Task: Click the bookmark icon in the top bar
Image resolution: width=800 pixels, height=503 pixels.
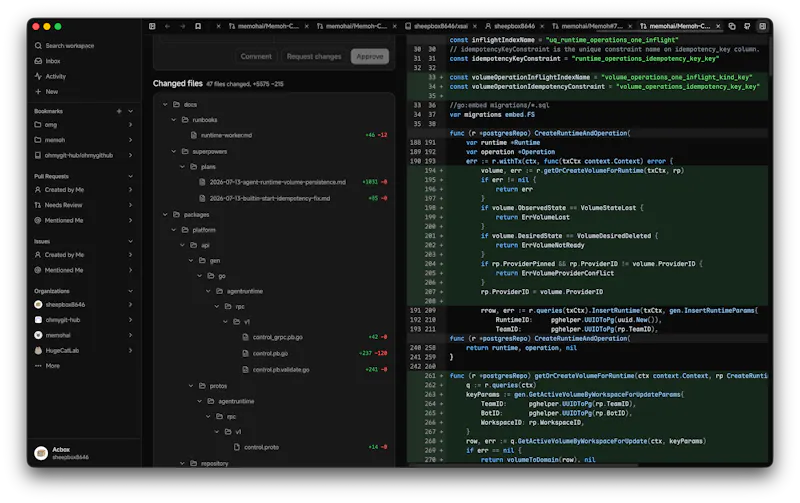Action: pyautogui.click(x=198, y=26)
